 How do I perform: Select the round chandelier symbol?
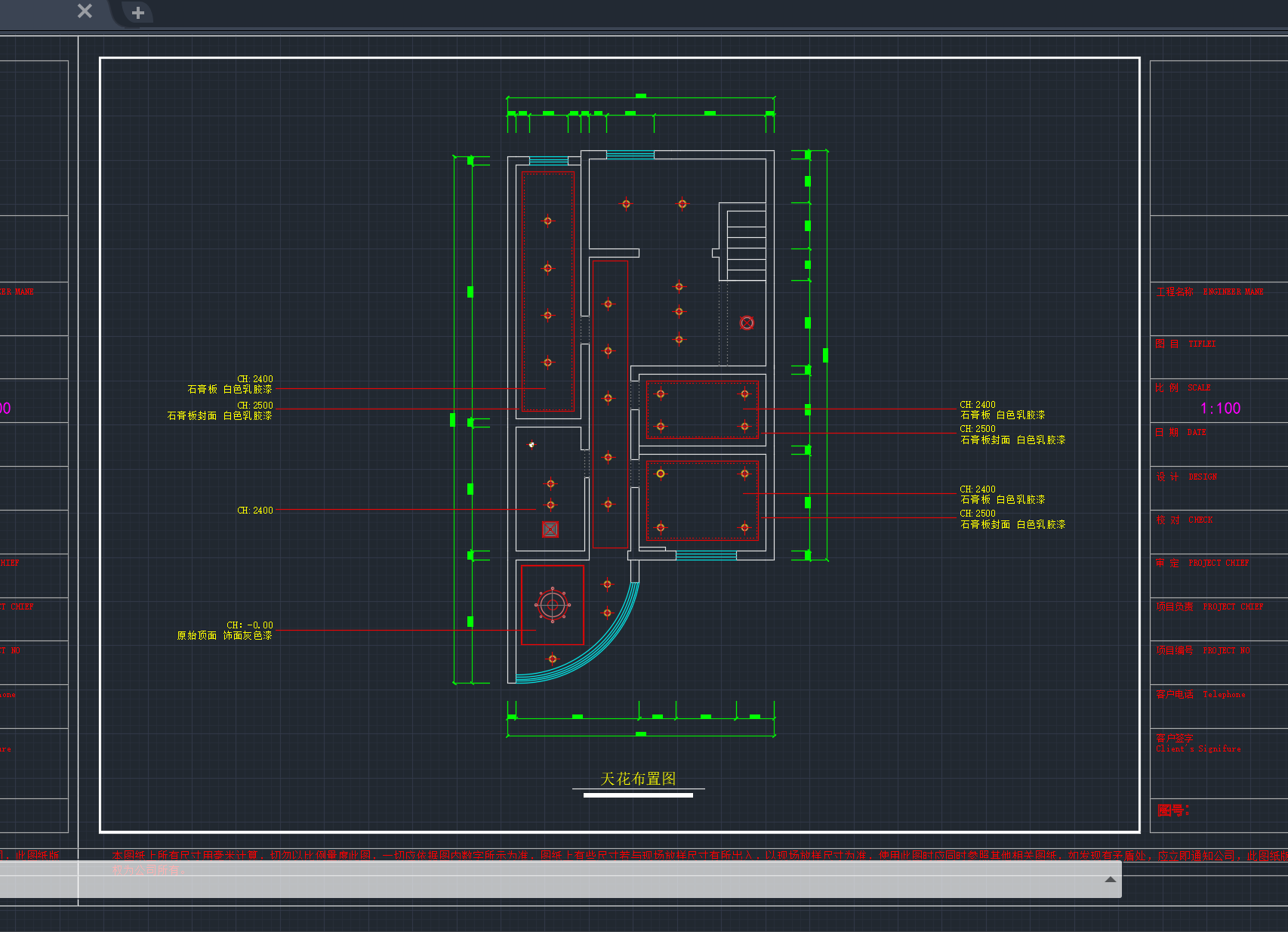553,604
